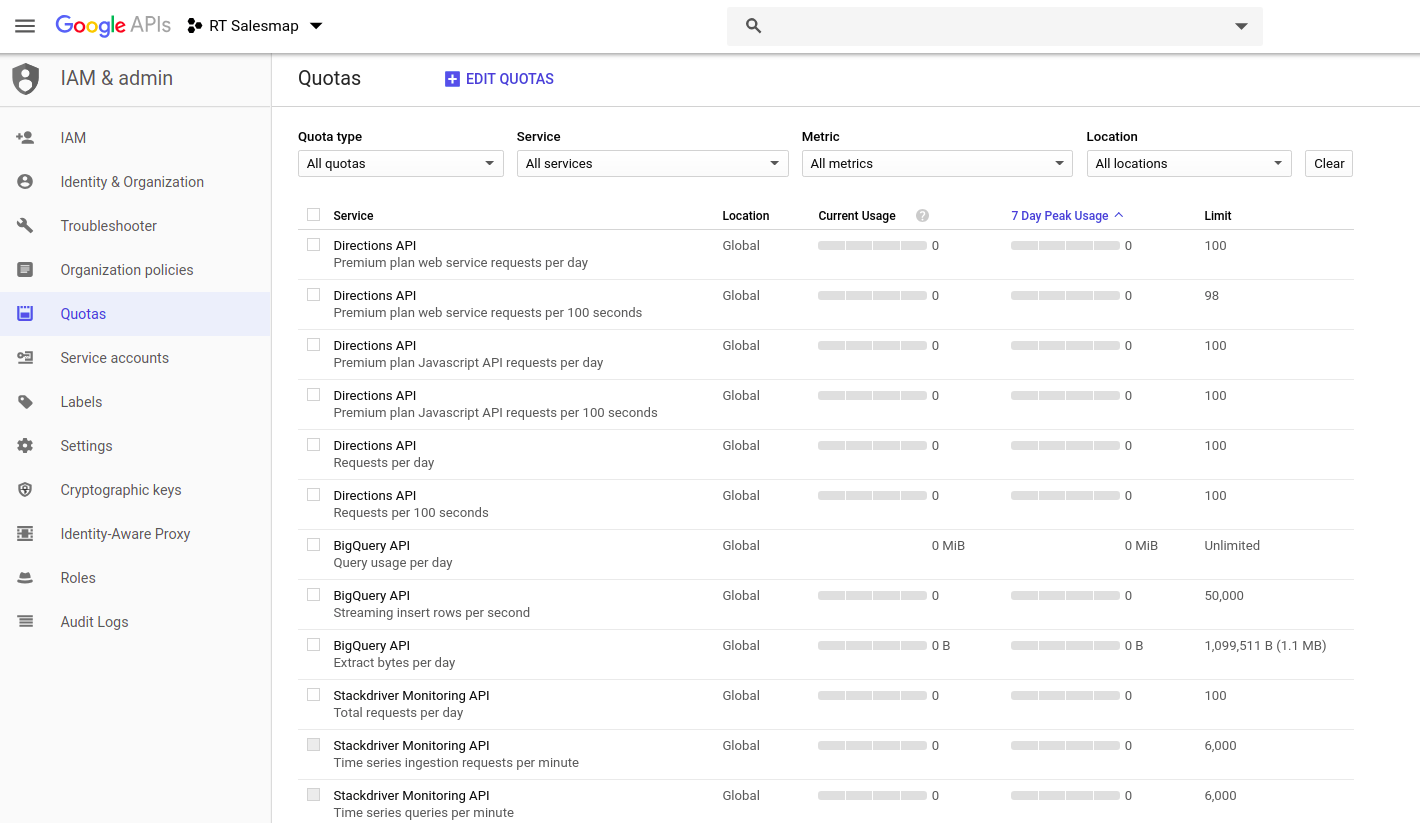Open the Service filter dropdown
1420x823 pixels.
(x=653, y=164)
